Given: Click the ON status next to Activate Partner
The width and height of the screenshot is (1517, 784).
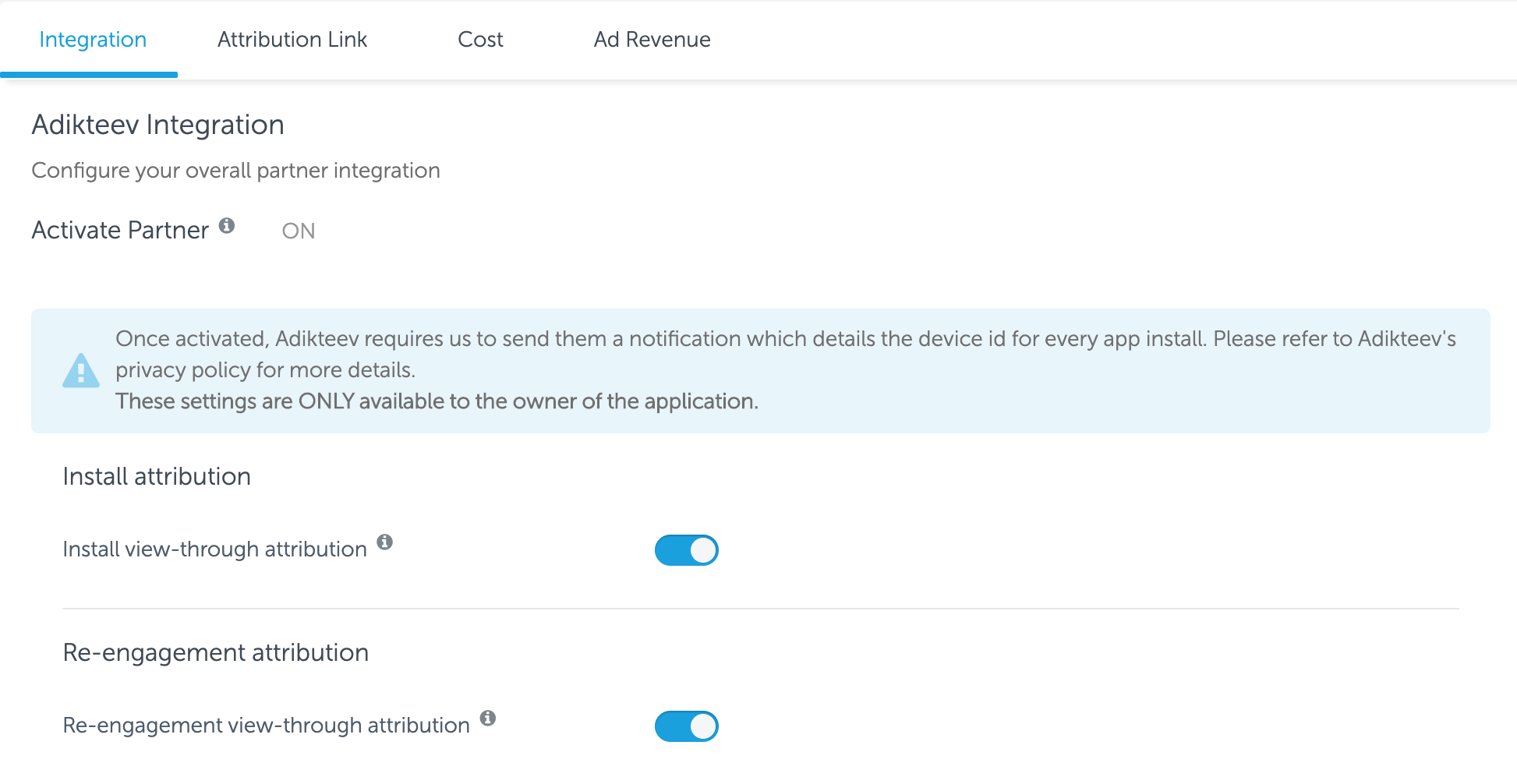Looking at the screenshot, I should 299,231.
